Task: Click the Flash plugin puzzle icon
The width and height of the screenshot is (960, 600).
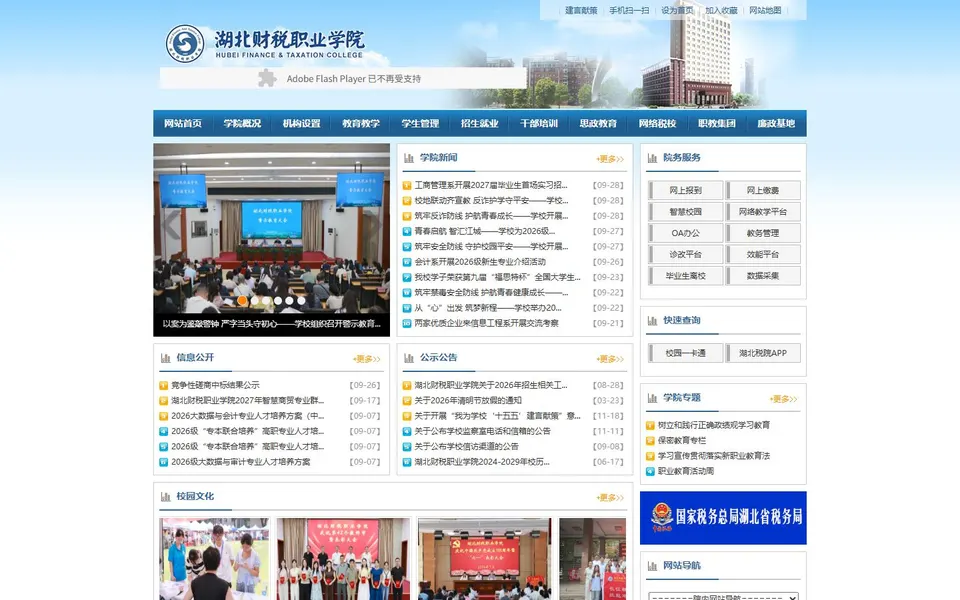Action: tap(267, 78)
